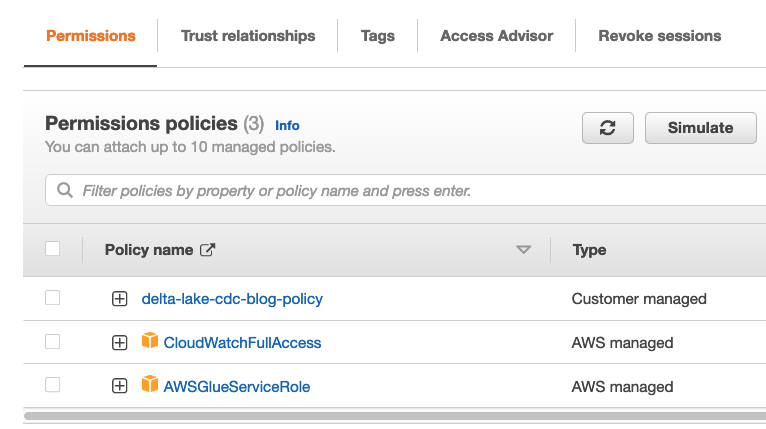Click the refresh policies icon button
The image size is (766, 429).
pos(607,128)
